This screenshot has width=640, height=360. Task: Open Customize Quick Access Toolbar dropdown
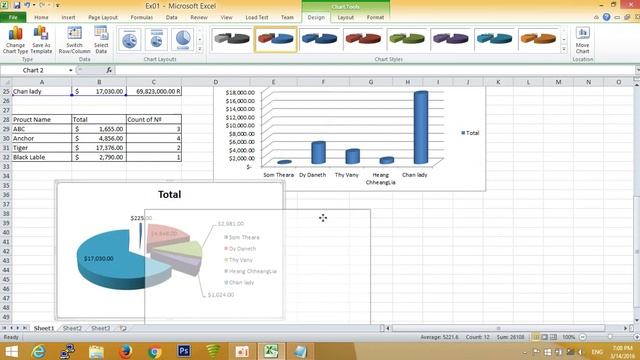pyautogui.click(x=57, y=6)
